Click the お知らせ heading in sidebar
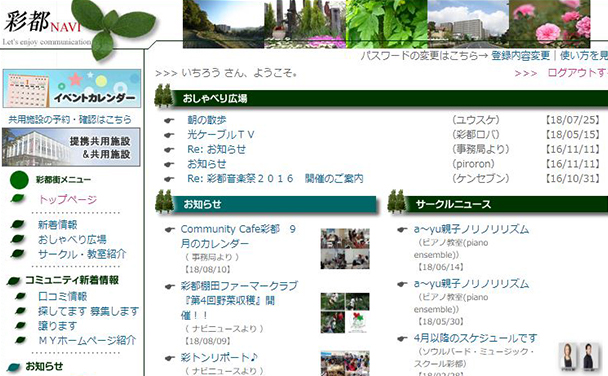Screen dimensions: 608x376 pyautogui.click(x=44, y=366)
